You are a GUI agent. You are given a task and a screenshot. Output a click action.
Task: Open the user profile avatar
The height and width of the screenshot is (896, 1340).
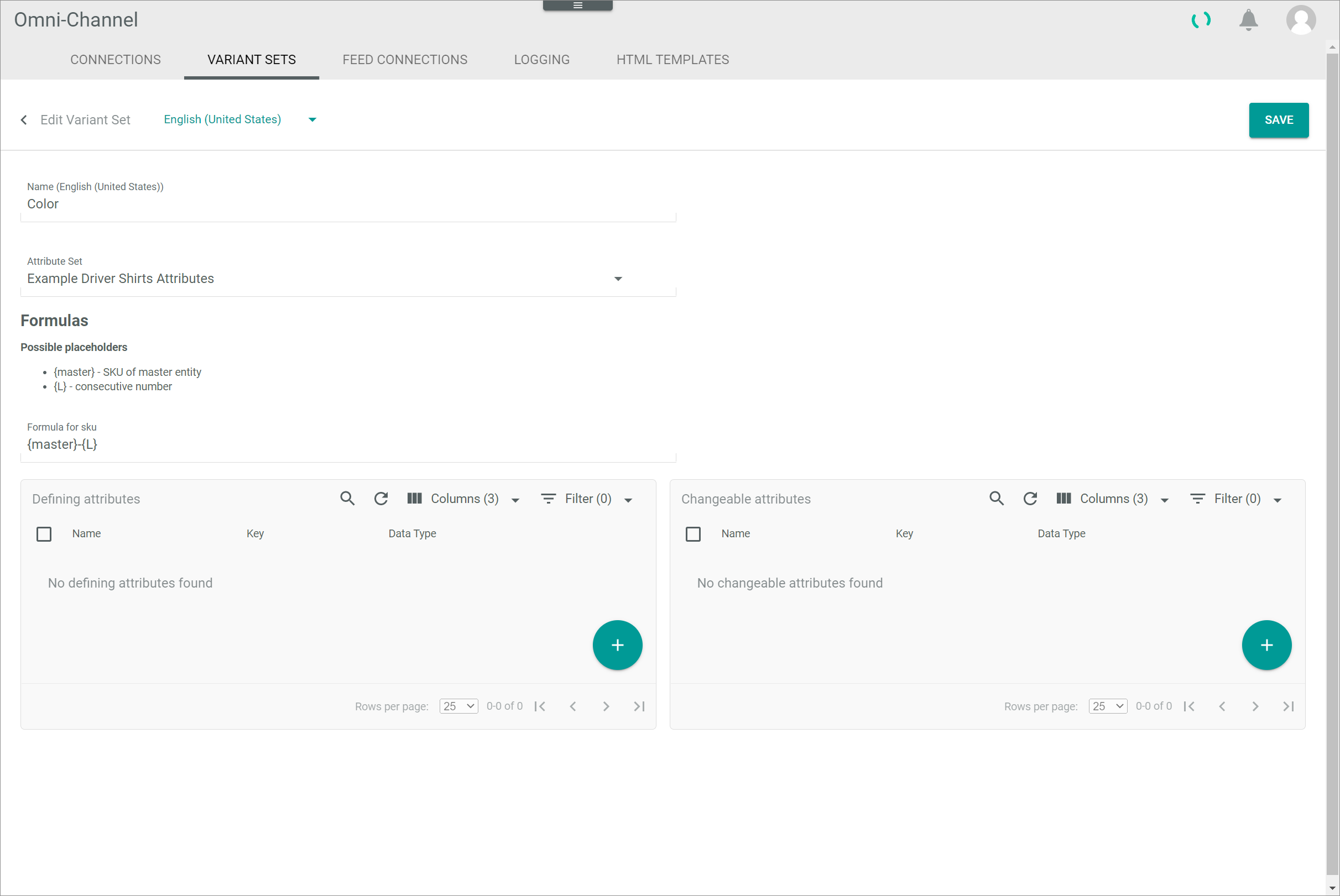[1301, 20]
